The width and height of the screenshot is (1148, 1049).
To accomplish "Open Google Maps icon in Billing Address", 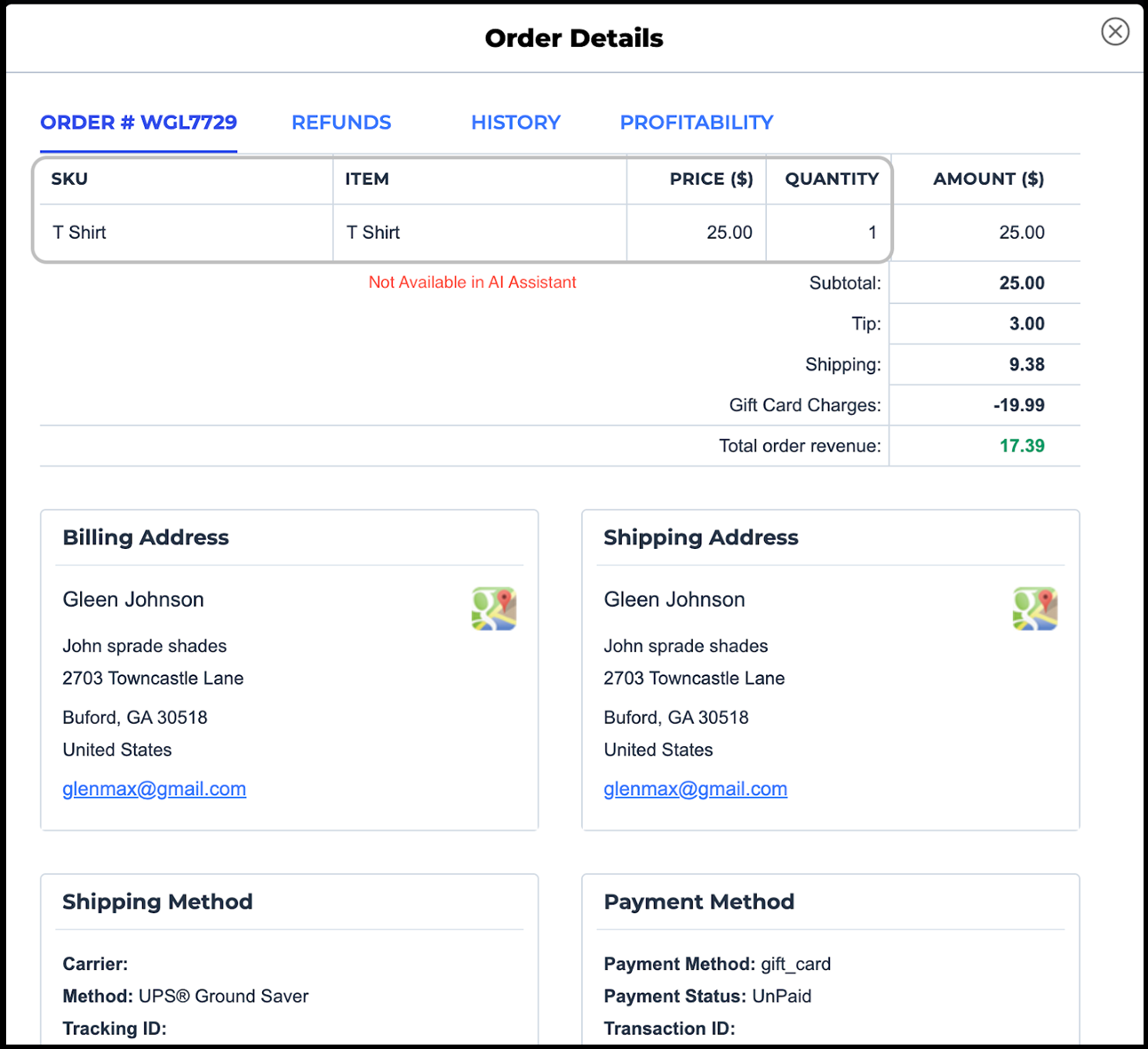I will click(494, 608).
